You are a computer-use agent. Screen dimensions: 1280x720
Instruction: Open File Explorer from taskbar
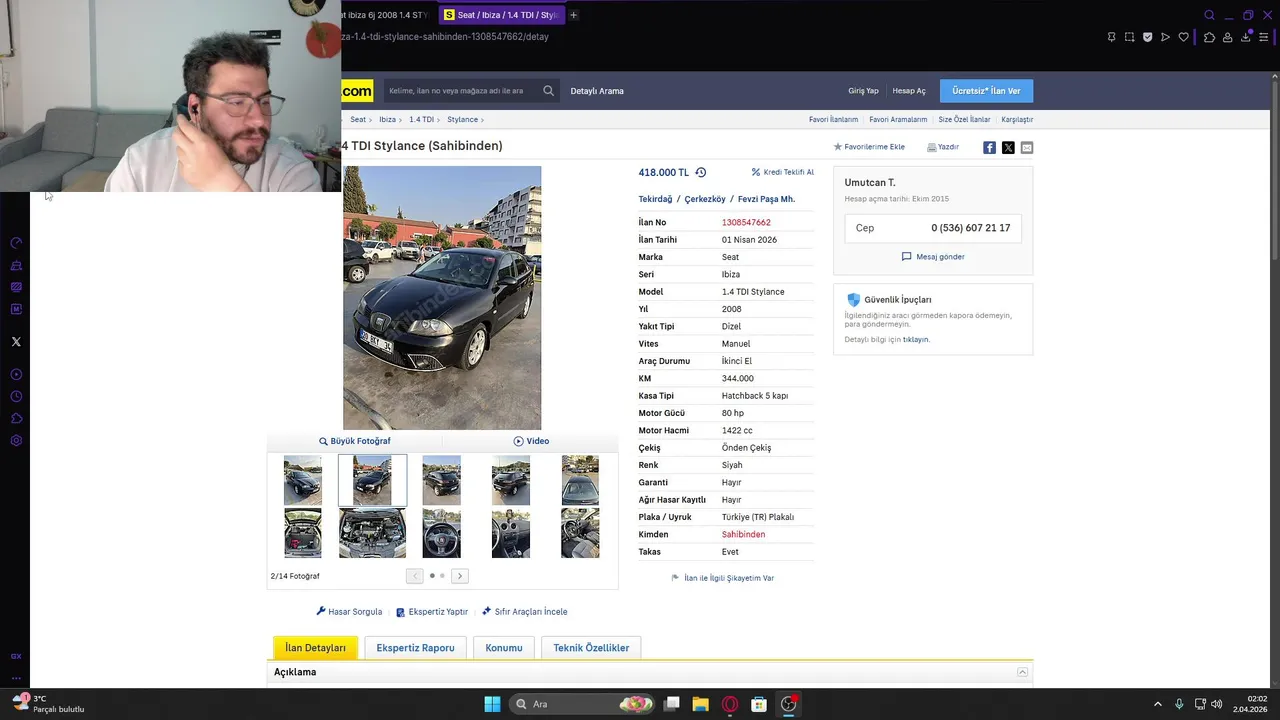pos(700,704)
